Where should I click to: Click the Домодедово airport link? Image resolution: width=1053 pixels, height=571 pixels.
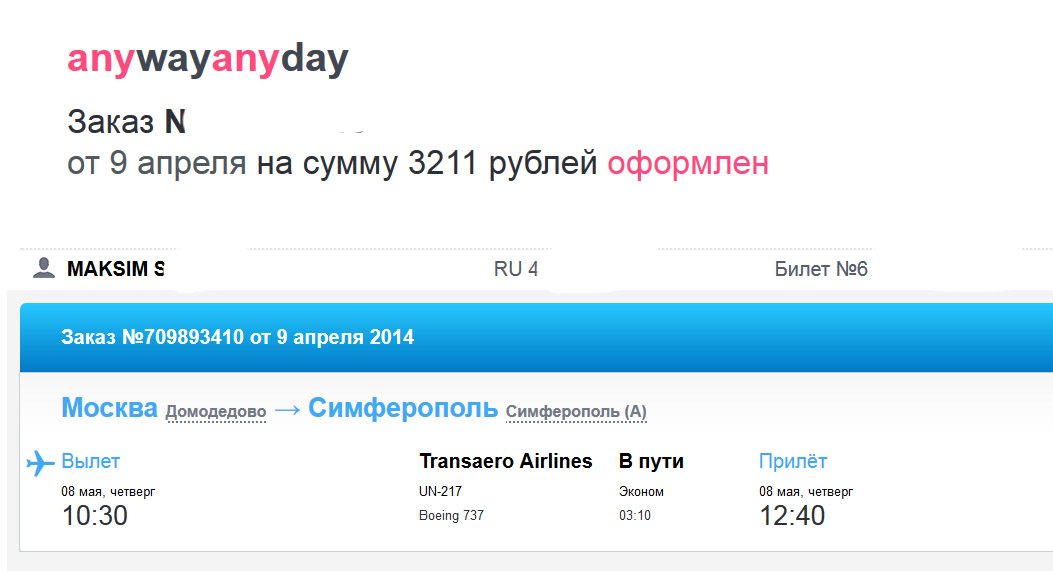point(216,411)
